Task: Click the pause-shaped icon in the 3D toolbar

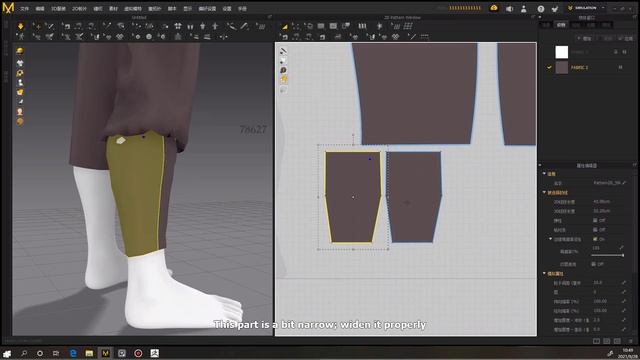Action: [x=190, y=26]
